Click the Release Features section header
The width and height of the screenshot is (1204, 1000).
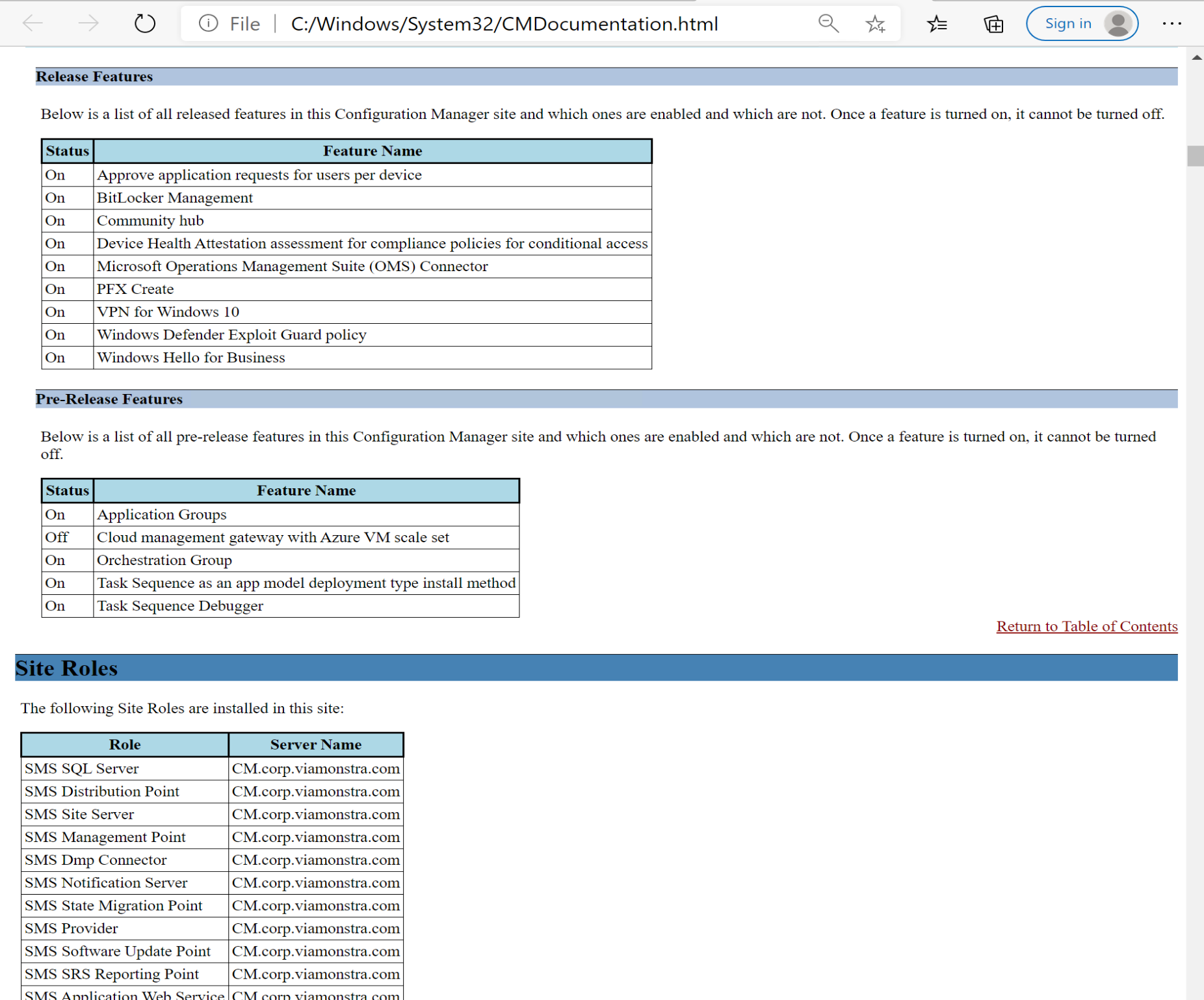point(94,76)
